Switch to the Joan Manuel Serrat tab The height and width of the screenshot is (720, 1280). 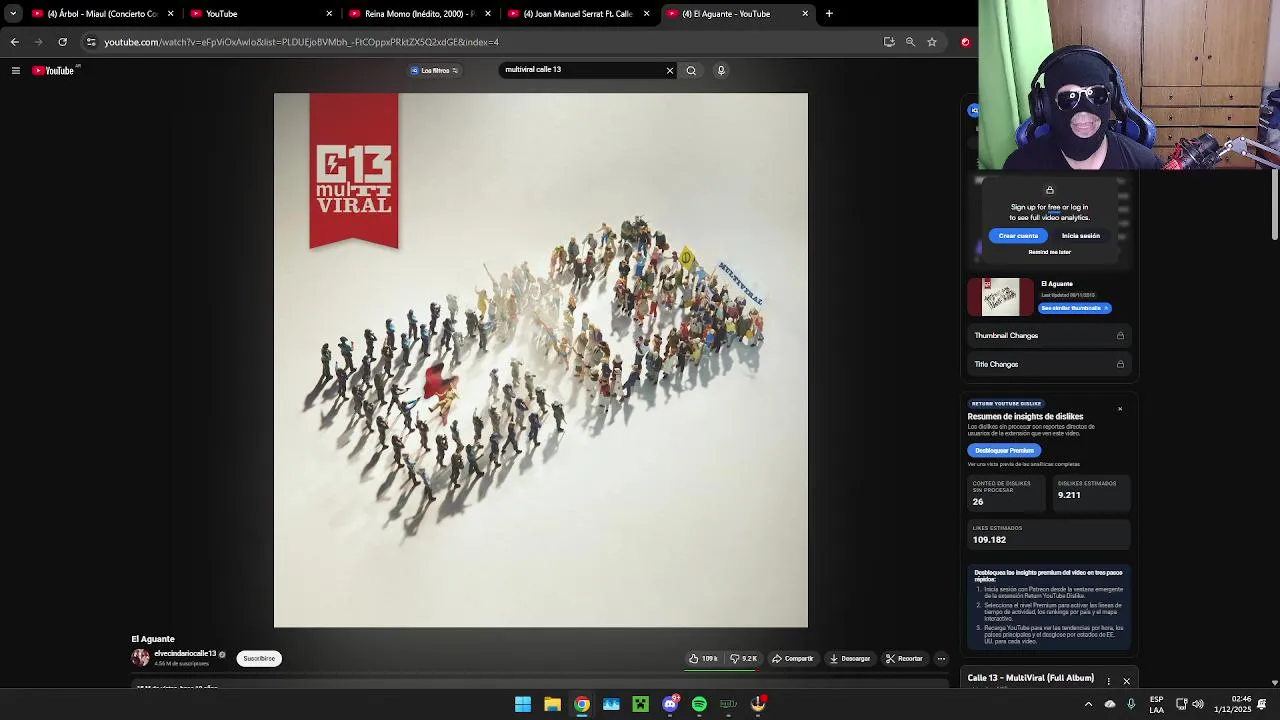tap(580, 13)
